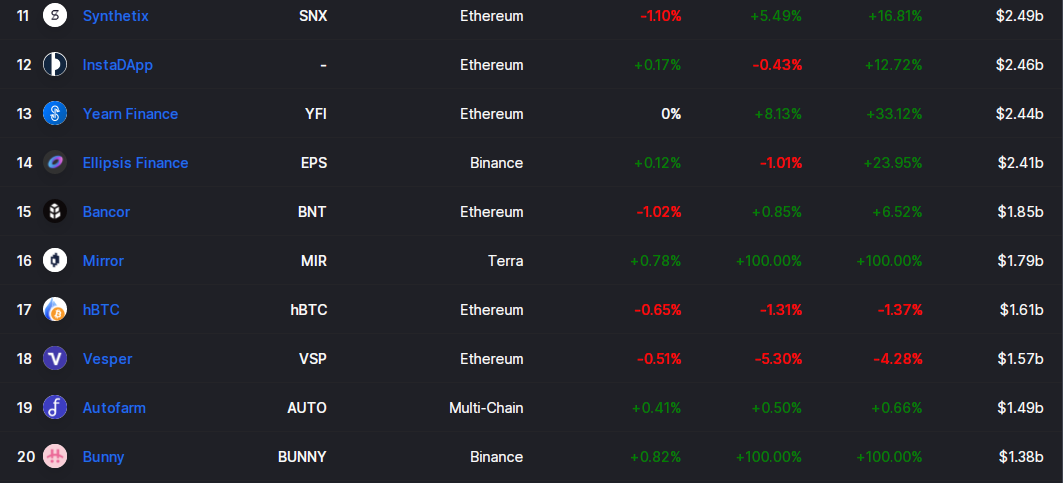
Task: Click the Bunny name link
Action: [x=103, y=457]
